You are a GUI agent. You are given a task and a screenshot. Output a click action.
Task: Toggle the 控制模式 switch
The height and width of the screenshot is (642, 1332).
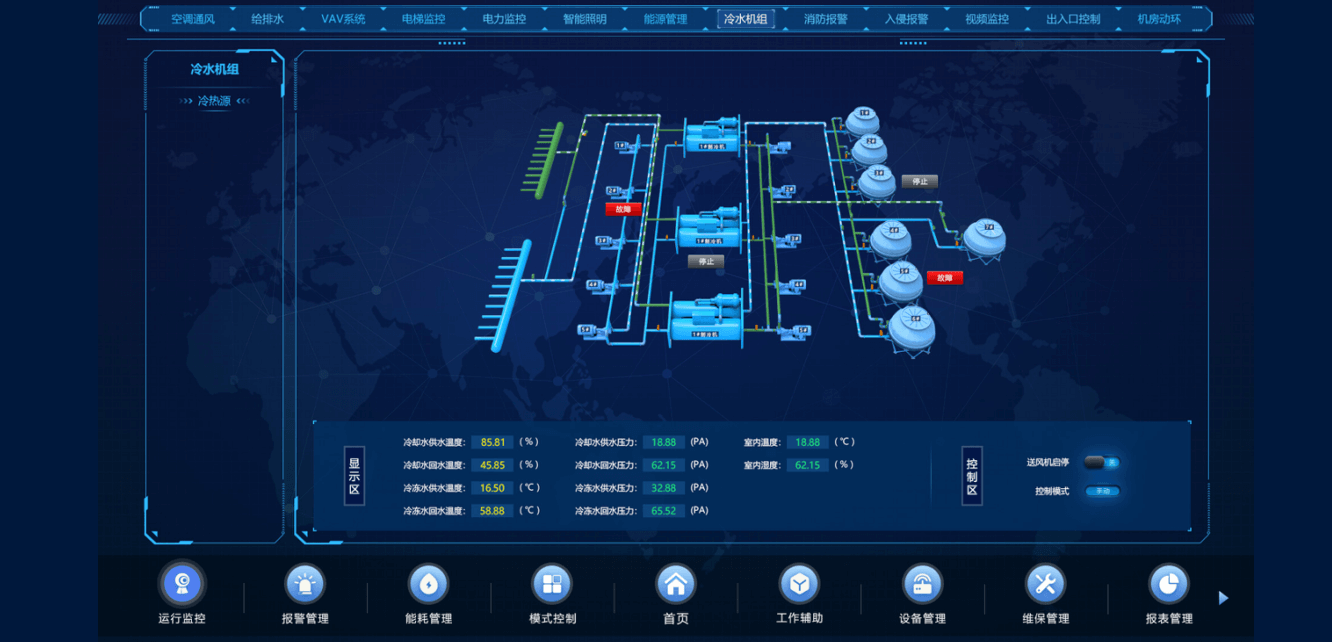1101,491
